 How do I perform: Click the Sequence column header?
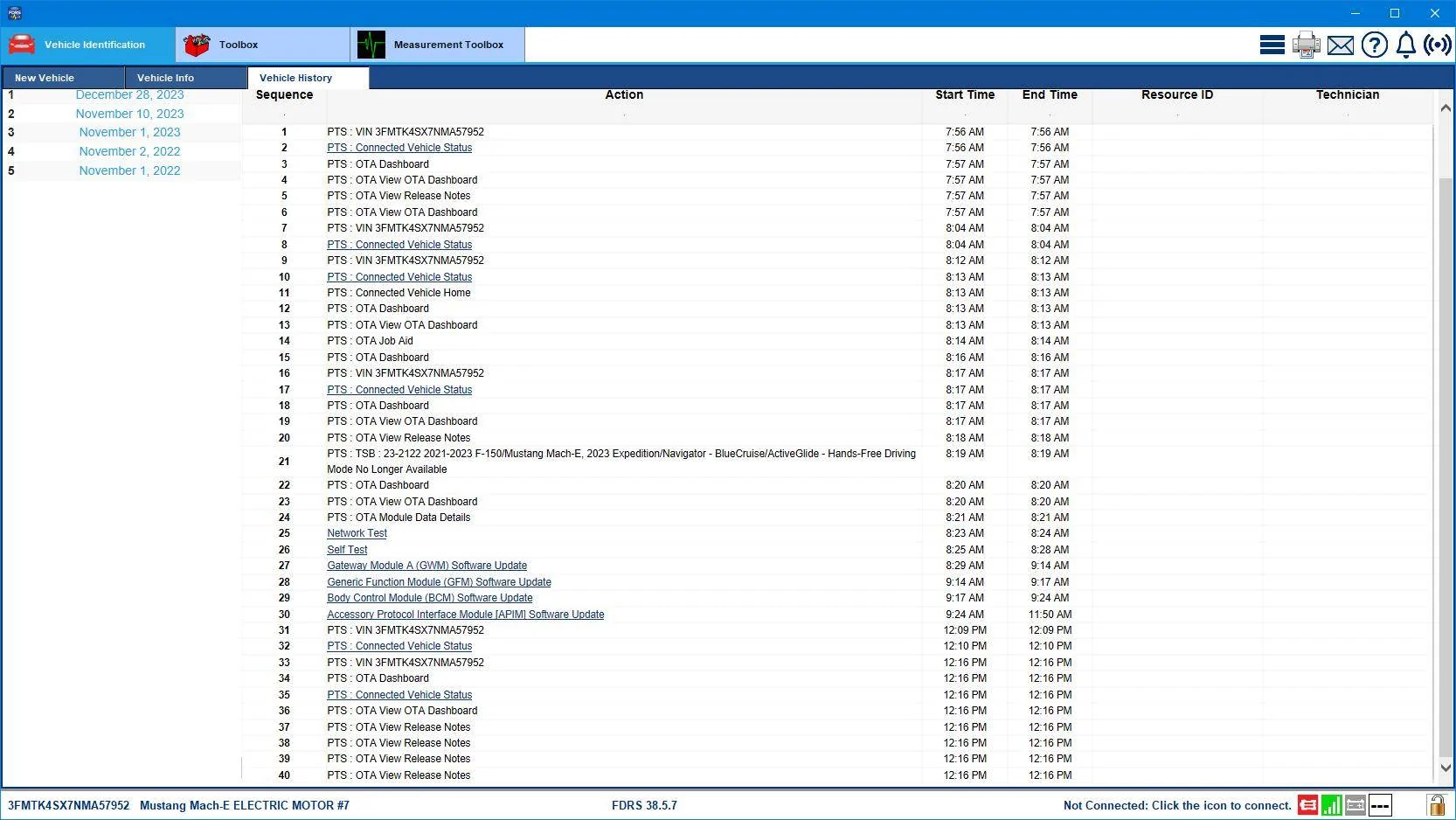(x=284, y=95)
